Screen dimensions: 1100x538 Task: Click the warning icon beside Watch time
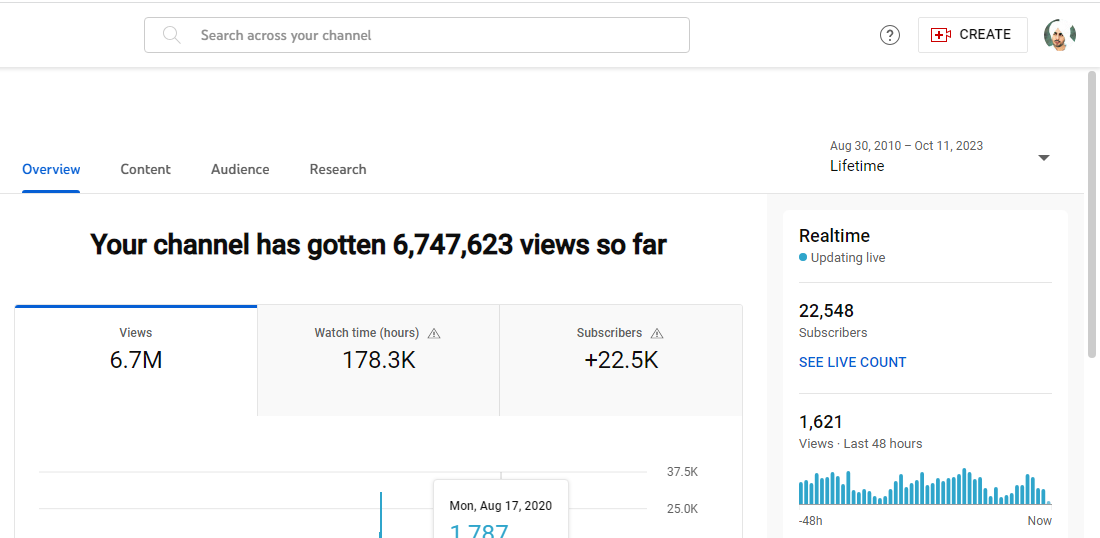tap(434, 333)
